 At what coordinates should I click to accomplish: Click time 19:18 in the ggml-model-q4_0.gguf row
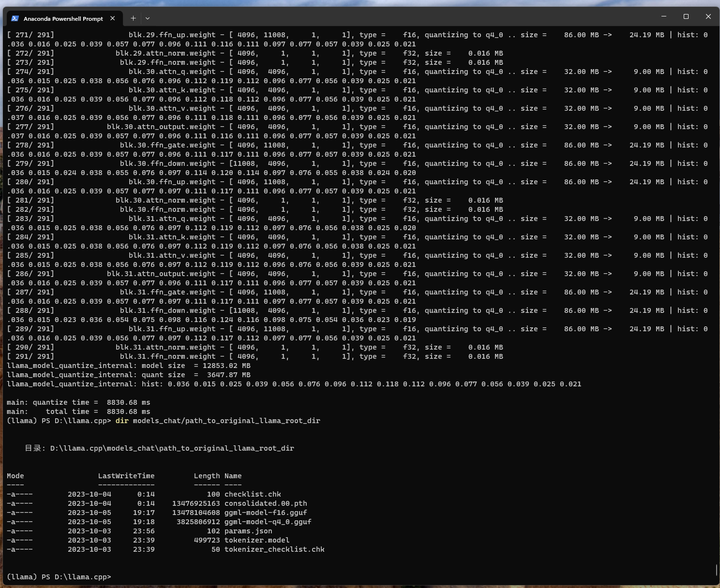point(144,522)
